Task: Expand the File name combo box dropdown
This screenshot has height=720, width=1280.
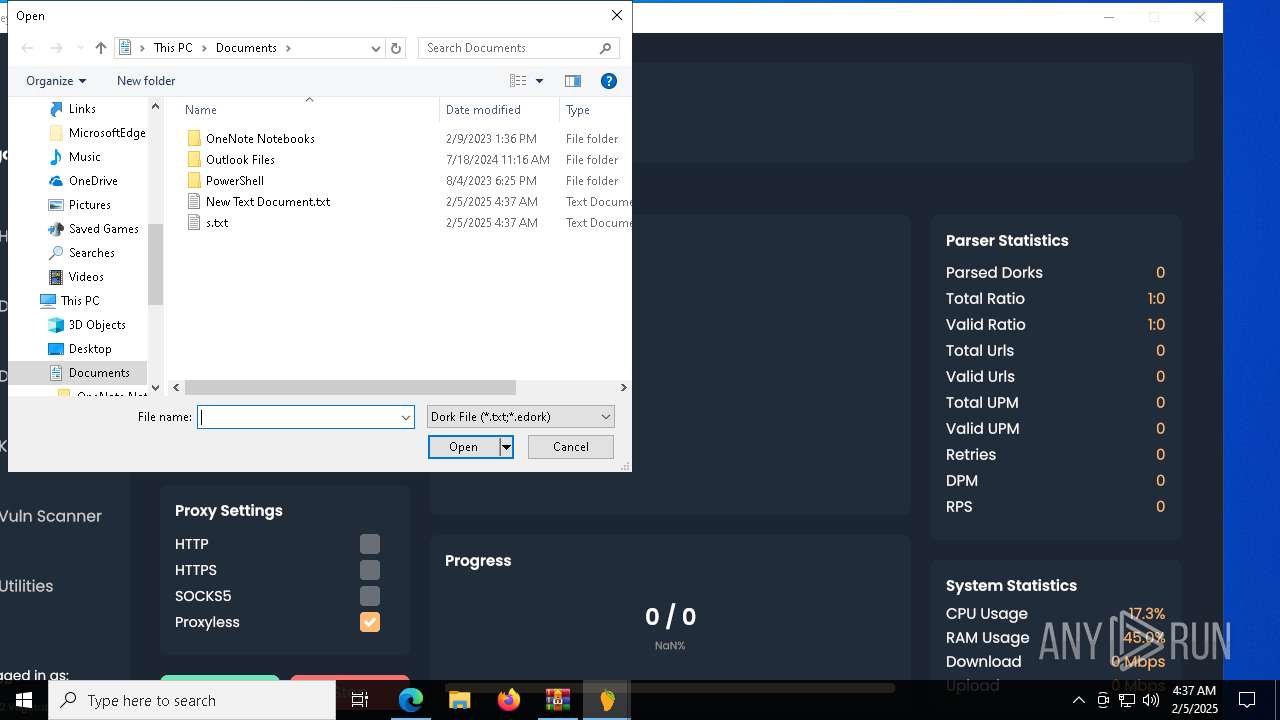Action: 405,417
